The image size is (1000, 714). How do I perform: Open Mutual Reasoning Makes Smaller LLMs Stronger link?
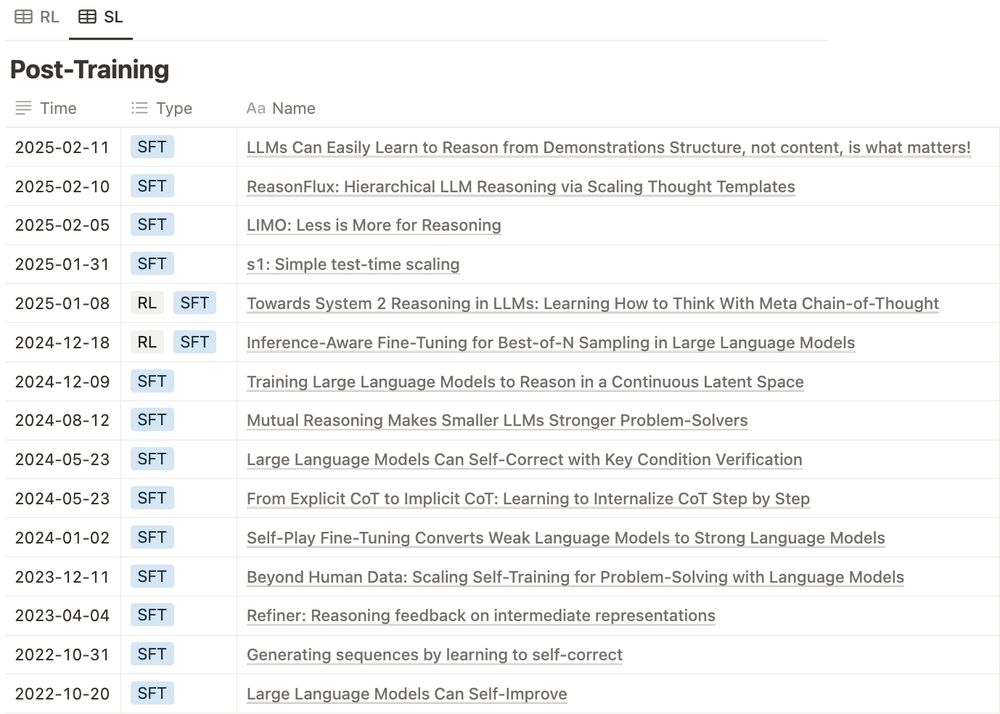pos(497,420)
